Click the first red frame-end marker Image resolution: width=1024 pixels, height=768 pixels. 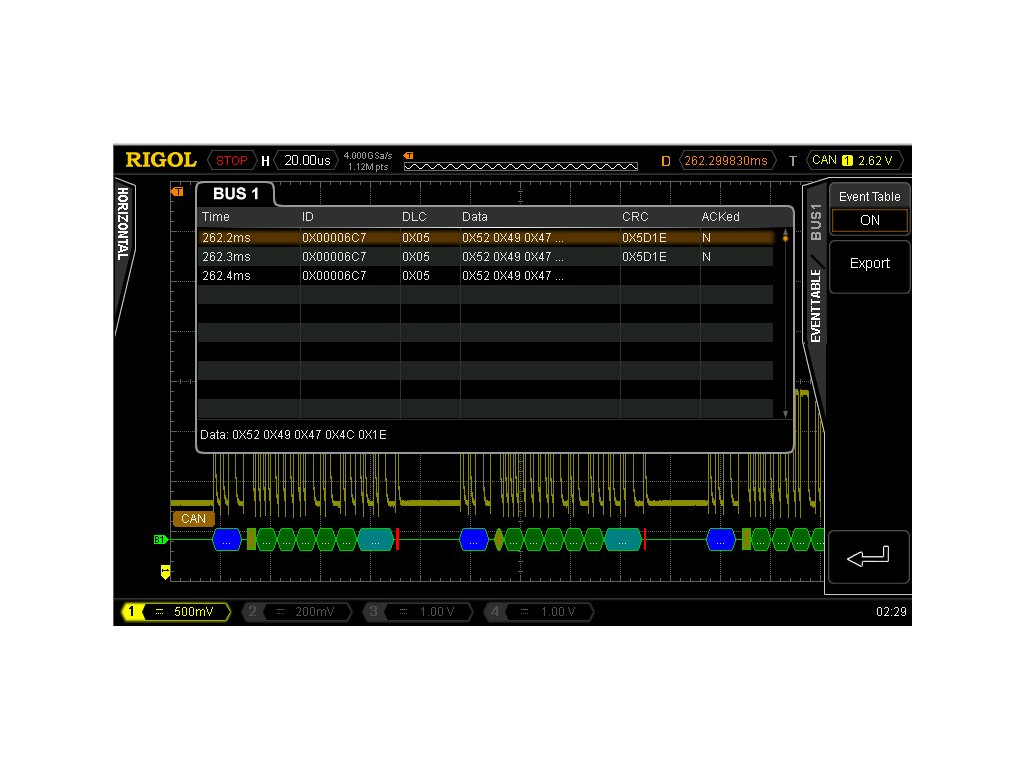click(x=397, y=539)
